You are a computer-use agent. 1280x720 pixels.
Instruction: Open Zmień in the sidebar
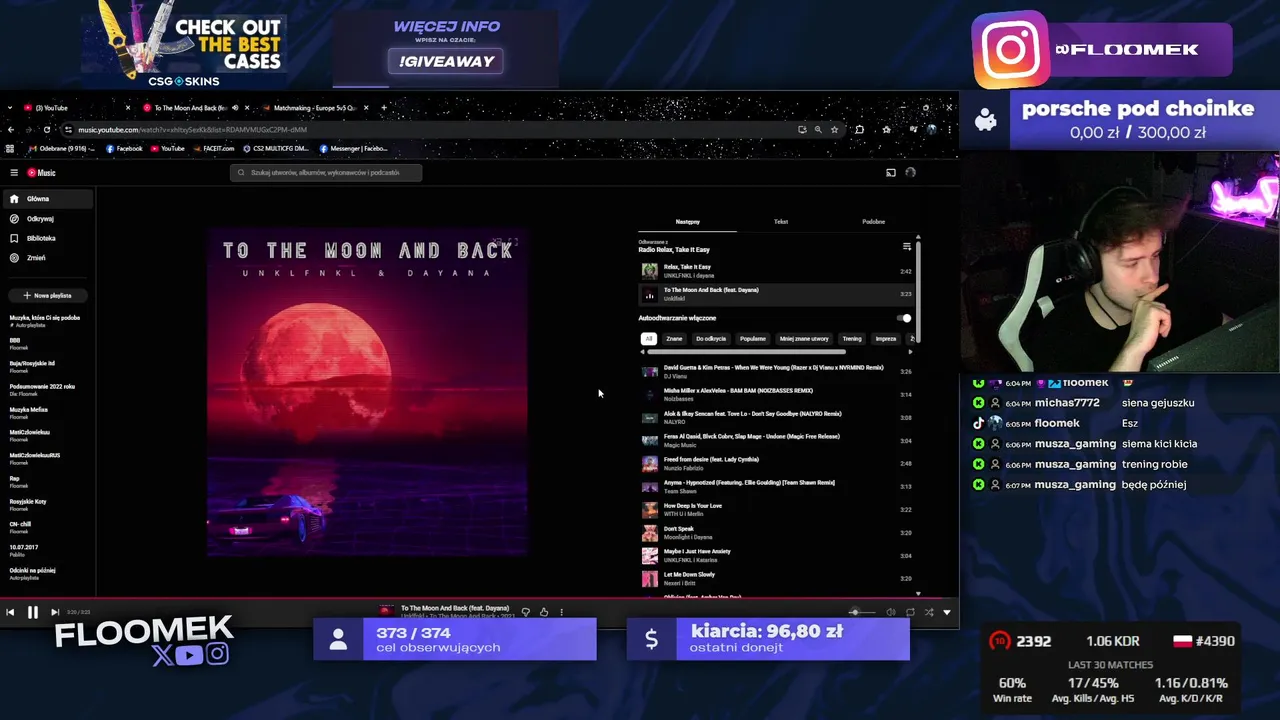click(x=48, y=258)
